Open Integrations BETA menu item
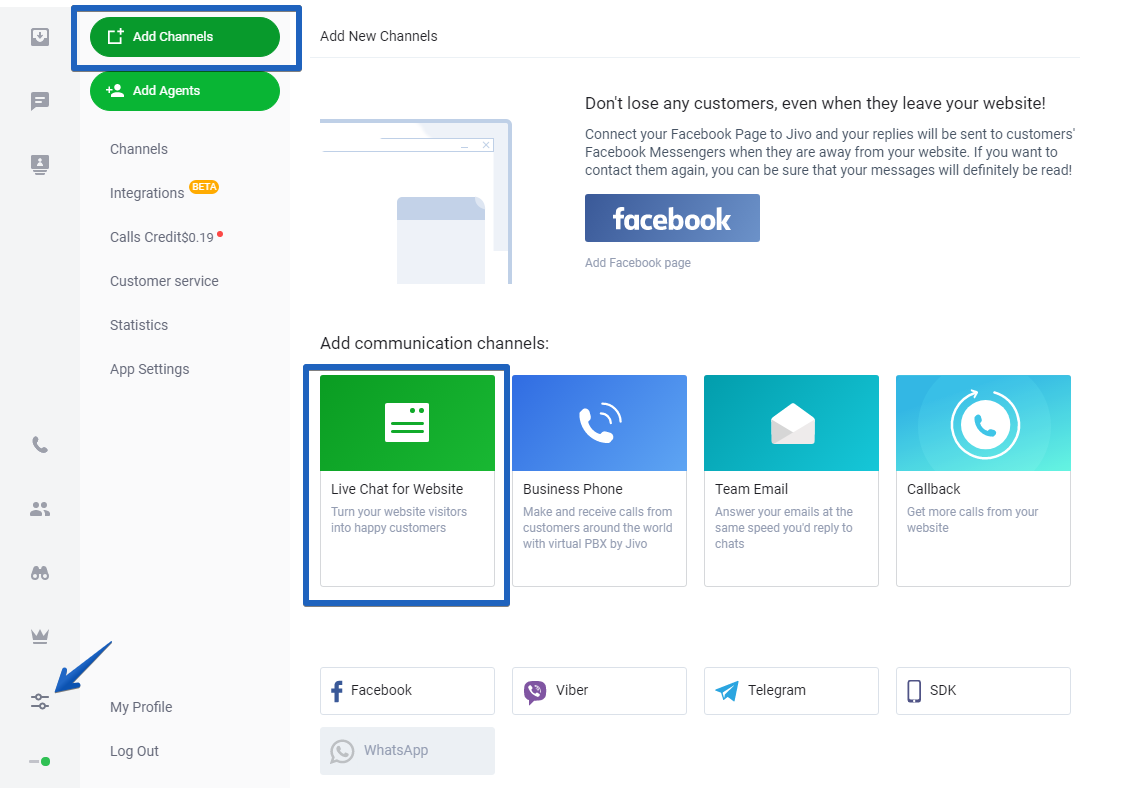Viewport: 1141px width, 788px height. pos(164,191)
